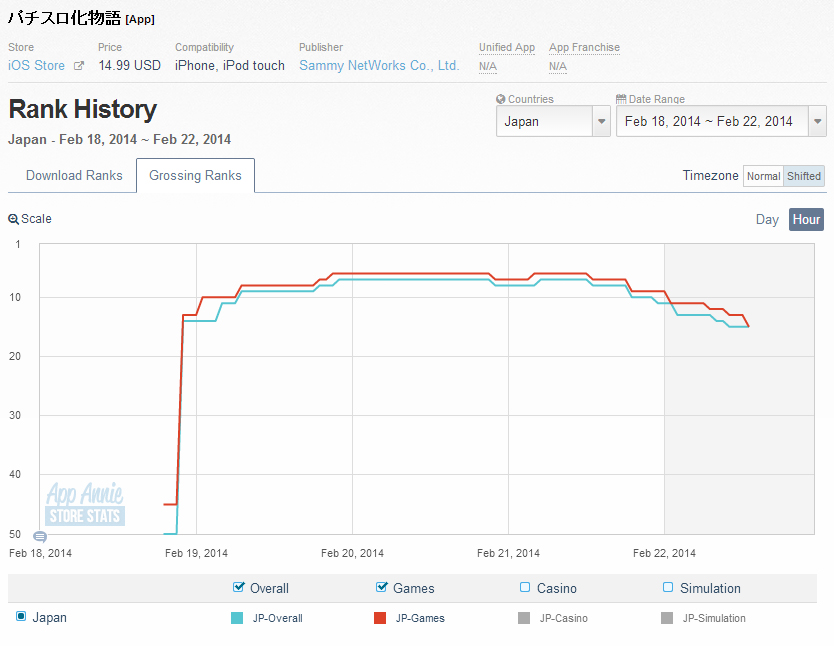834x646 pixels.
Task: Click the Scale magnifier icon
Action: (x=13, y=219)
